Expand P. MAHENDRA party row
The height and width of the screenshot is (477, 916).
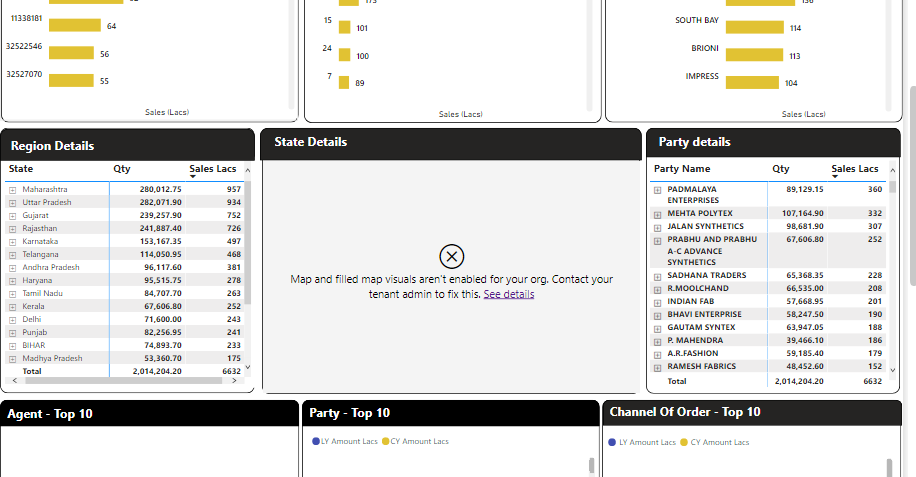(x=657, y=342)
